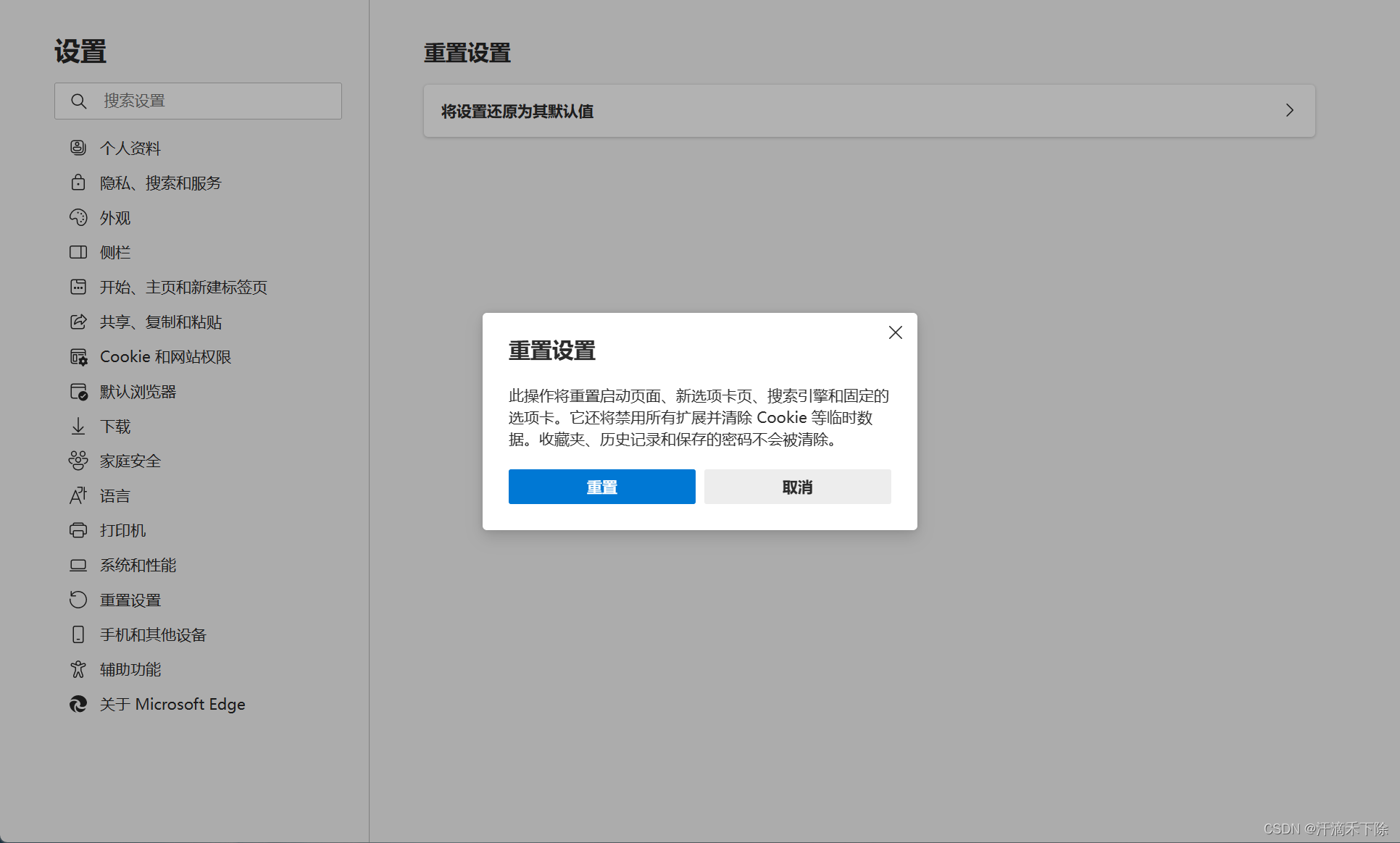The height and width of the screenshot is (843, 1400).
Task: Expand the restore-defaults chevron arrow
Action: [x=1289, y=110]
